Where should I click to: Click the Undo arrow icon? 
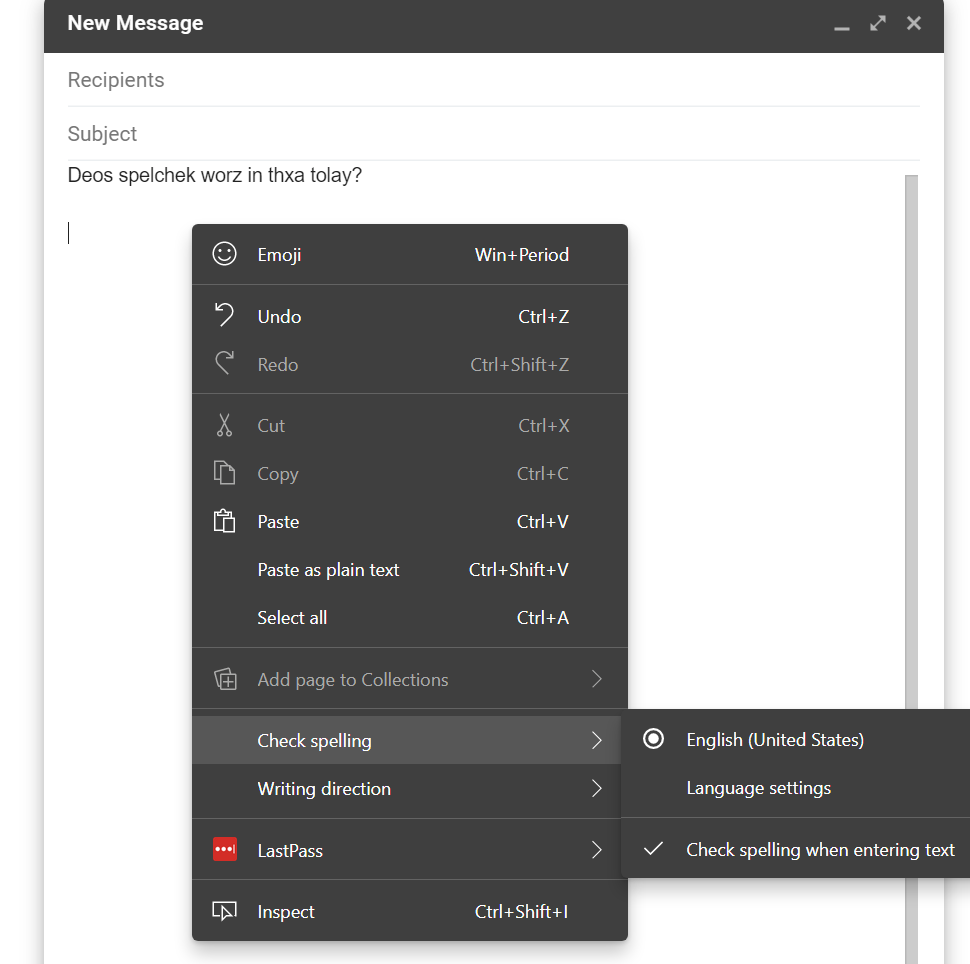[225, 316]
